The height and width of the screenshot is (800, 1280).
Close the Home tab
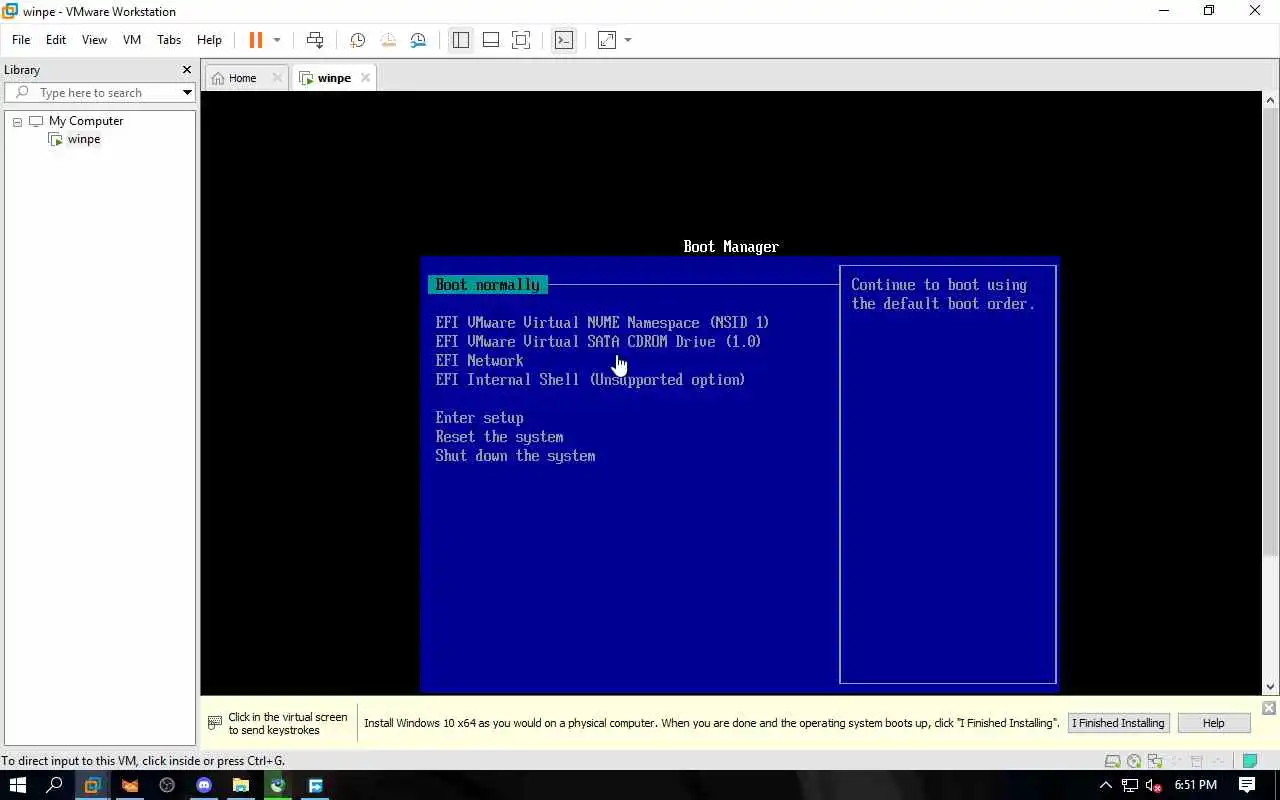point(277,78)
